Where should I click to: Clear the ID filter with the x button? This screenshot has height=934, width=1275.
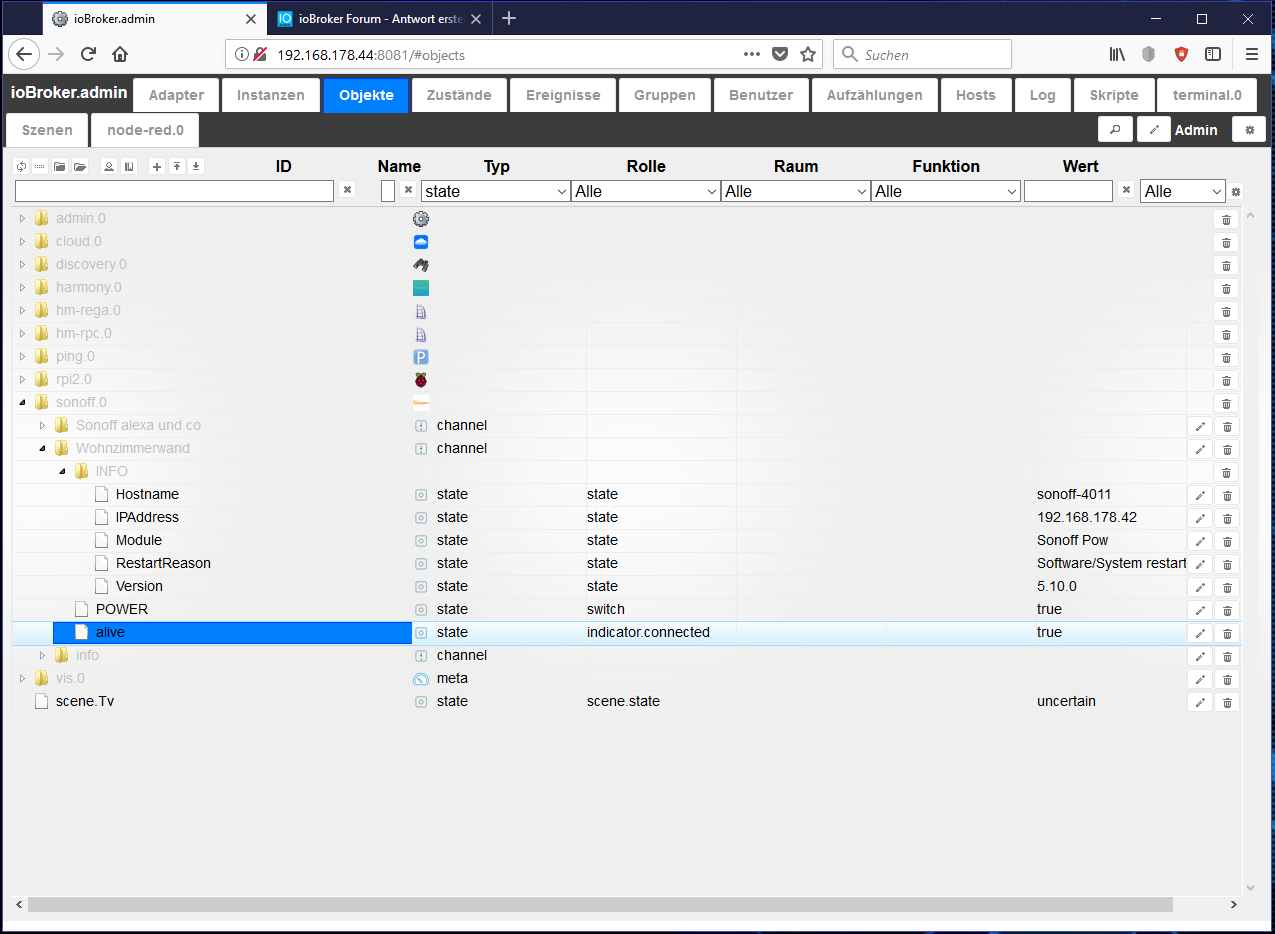click(x=347, y=190)
